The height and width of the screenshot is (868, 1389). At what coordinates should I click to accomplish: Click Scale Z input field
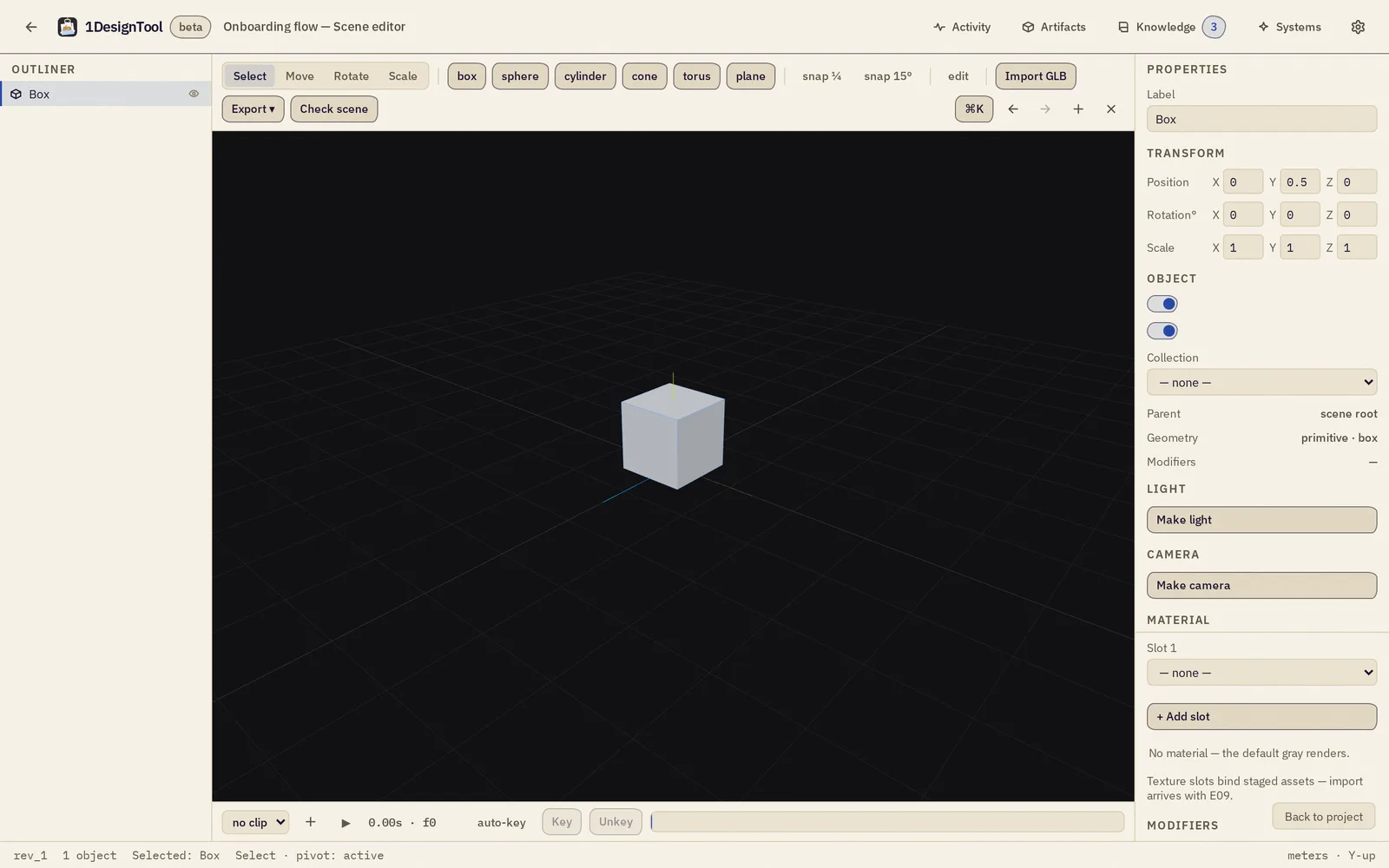pos(1357,247)
